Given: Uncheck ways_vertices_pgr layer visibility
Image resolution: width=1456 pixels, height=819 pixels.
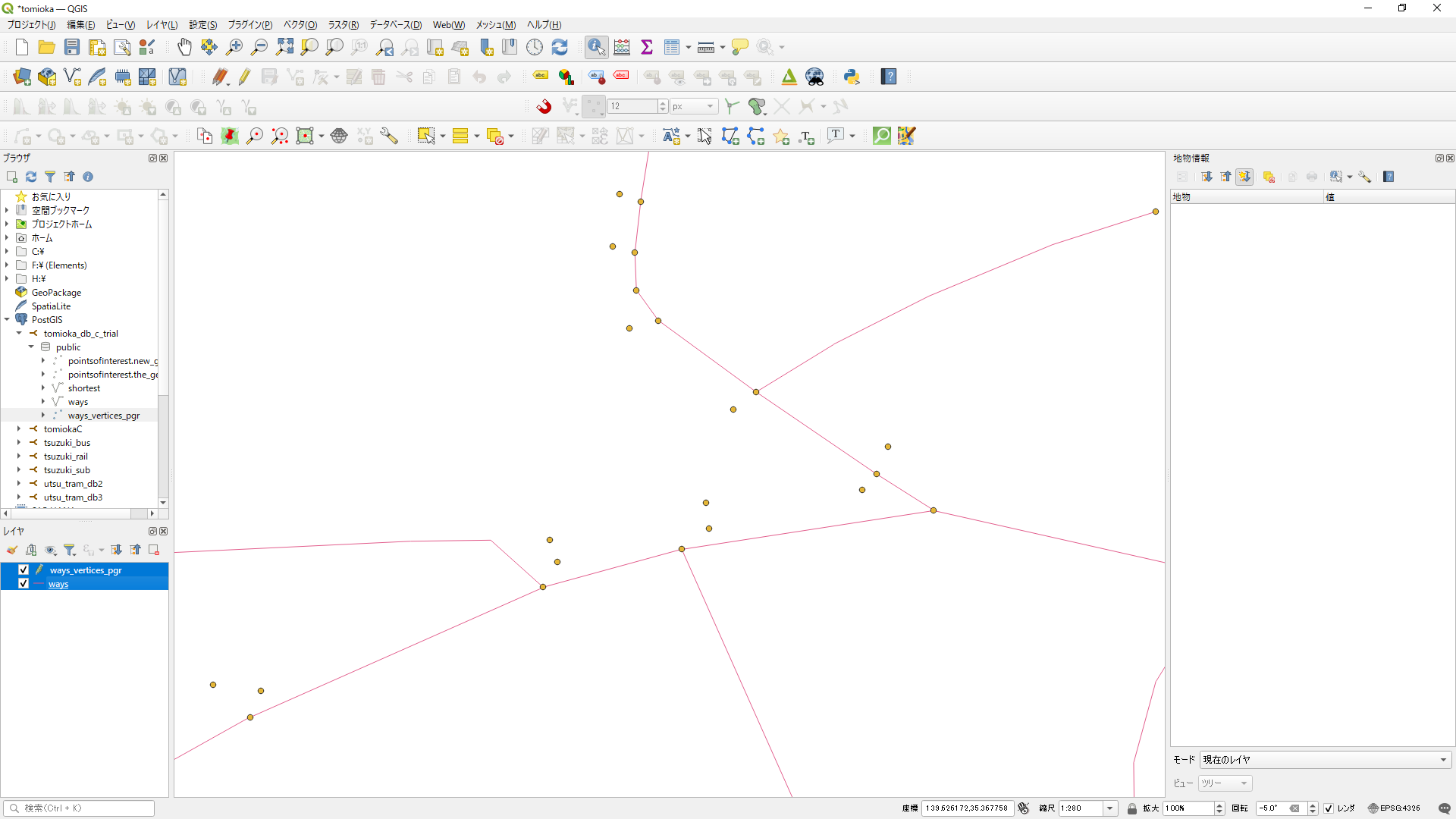Looking at the screenshot, I should pyautogui.click(x=24, y=570).
